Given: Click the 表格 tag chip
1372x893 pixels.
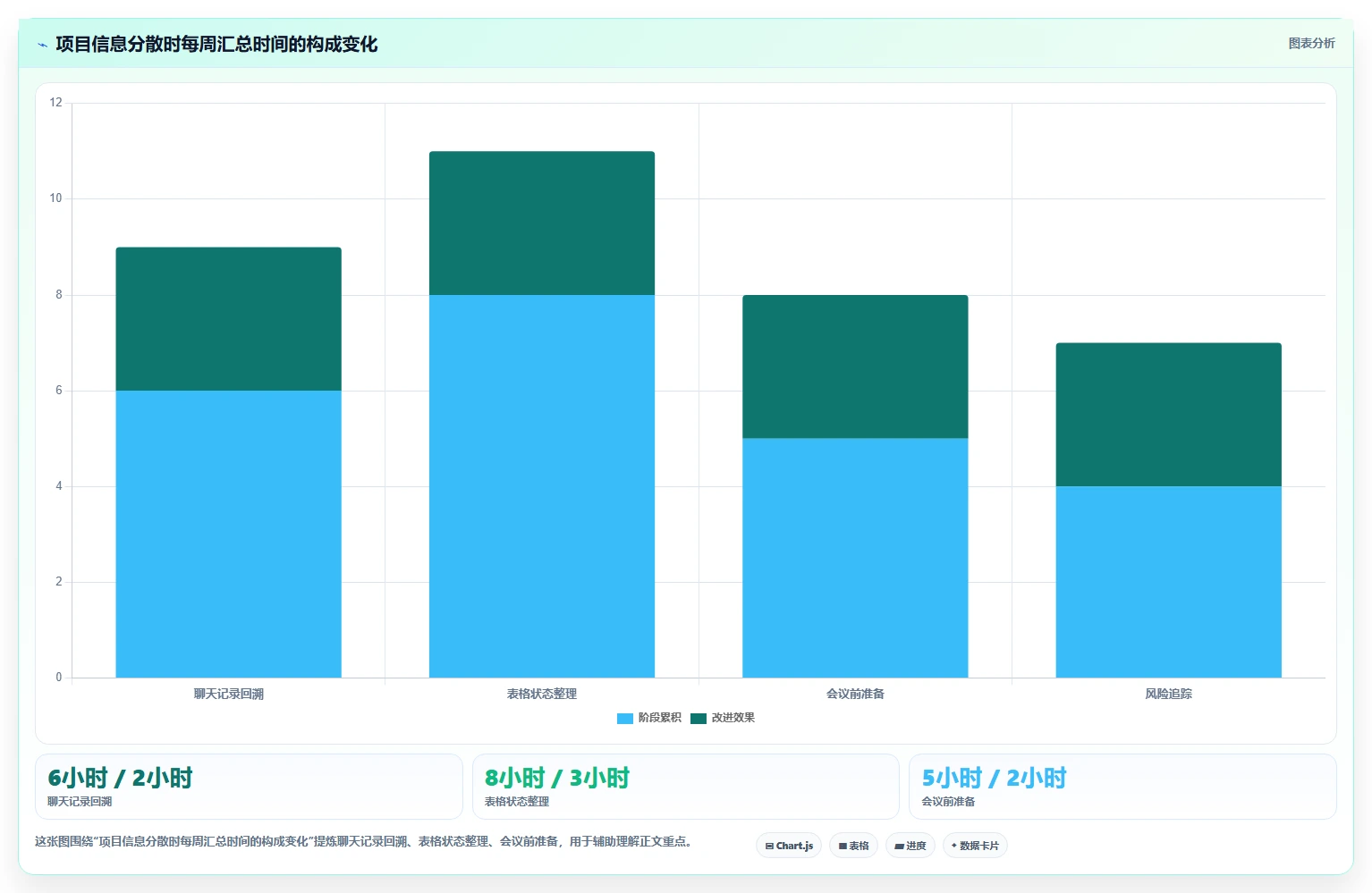Looking at the screenshot, I should tap(853, 846).
